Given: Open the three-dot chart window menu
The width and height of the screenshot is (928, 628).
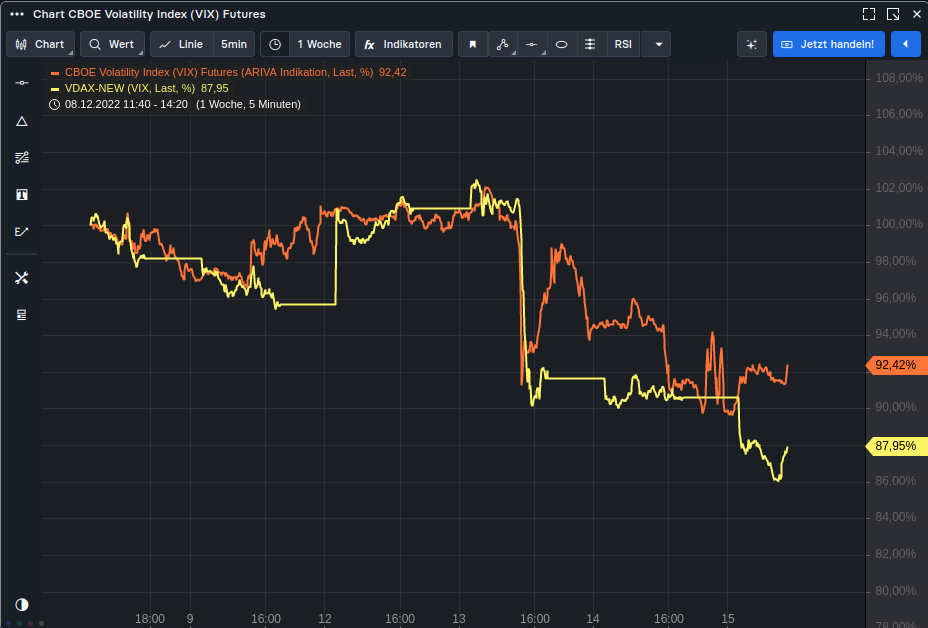Looking at the screenshot, I should pyautogui.click(x=16, y=14).
